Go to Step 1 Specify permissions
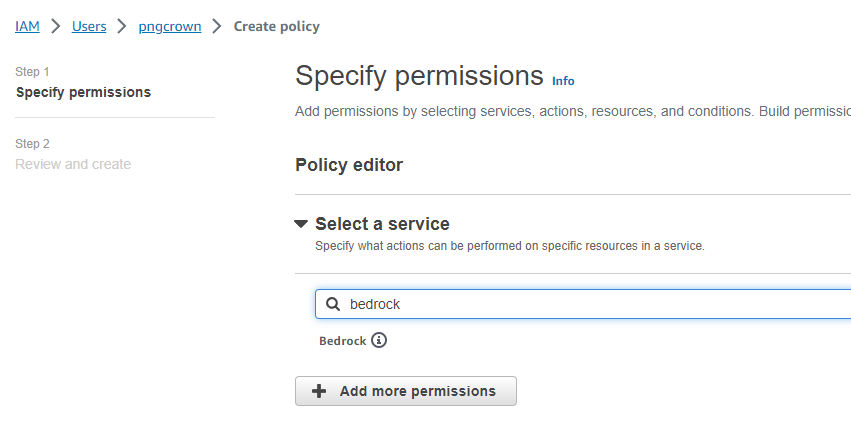Image resolution: width=851 pixels, height=439 pixels. 83,92
